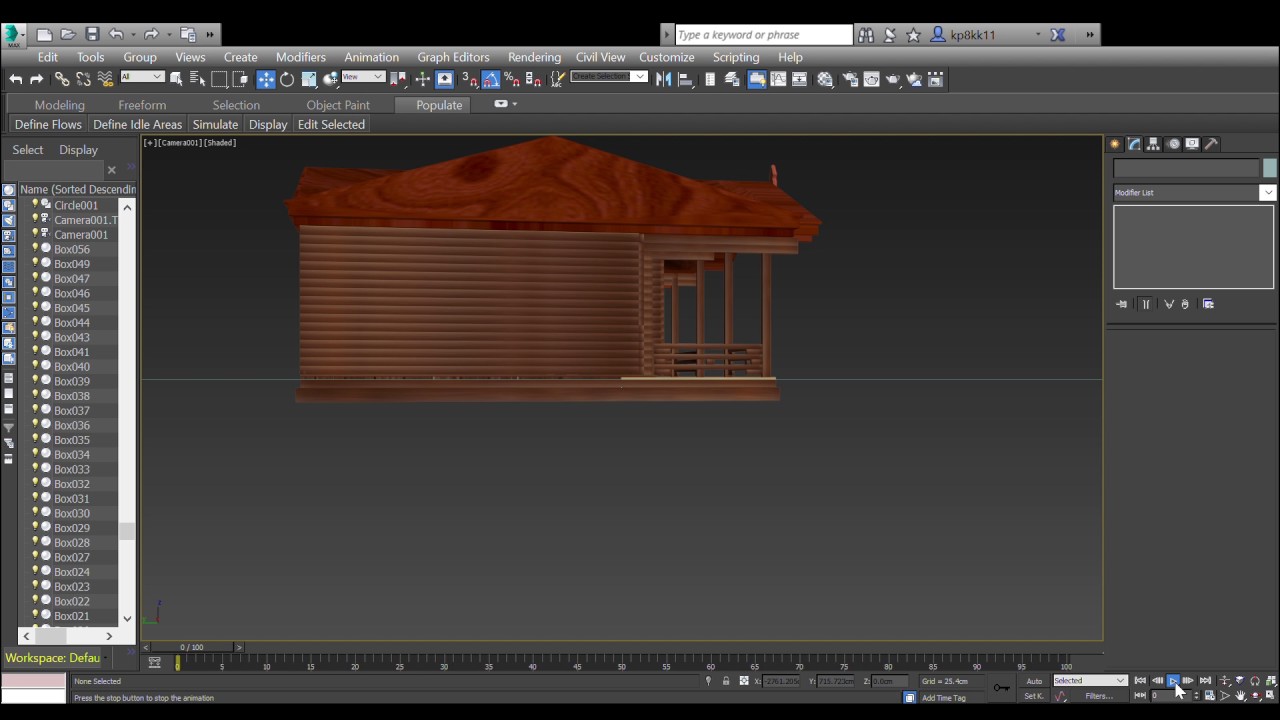Switch to the Freeform ribbon tab
Screen dimensions: 1280x720
(142, 105)
